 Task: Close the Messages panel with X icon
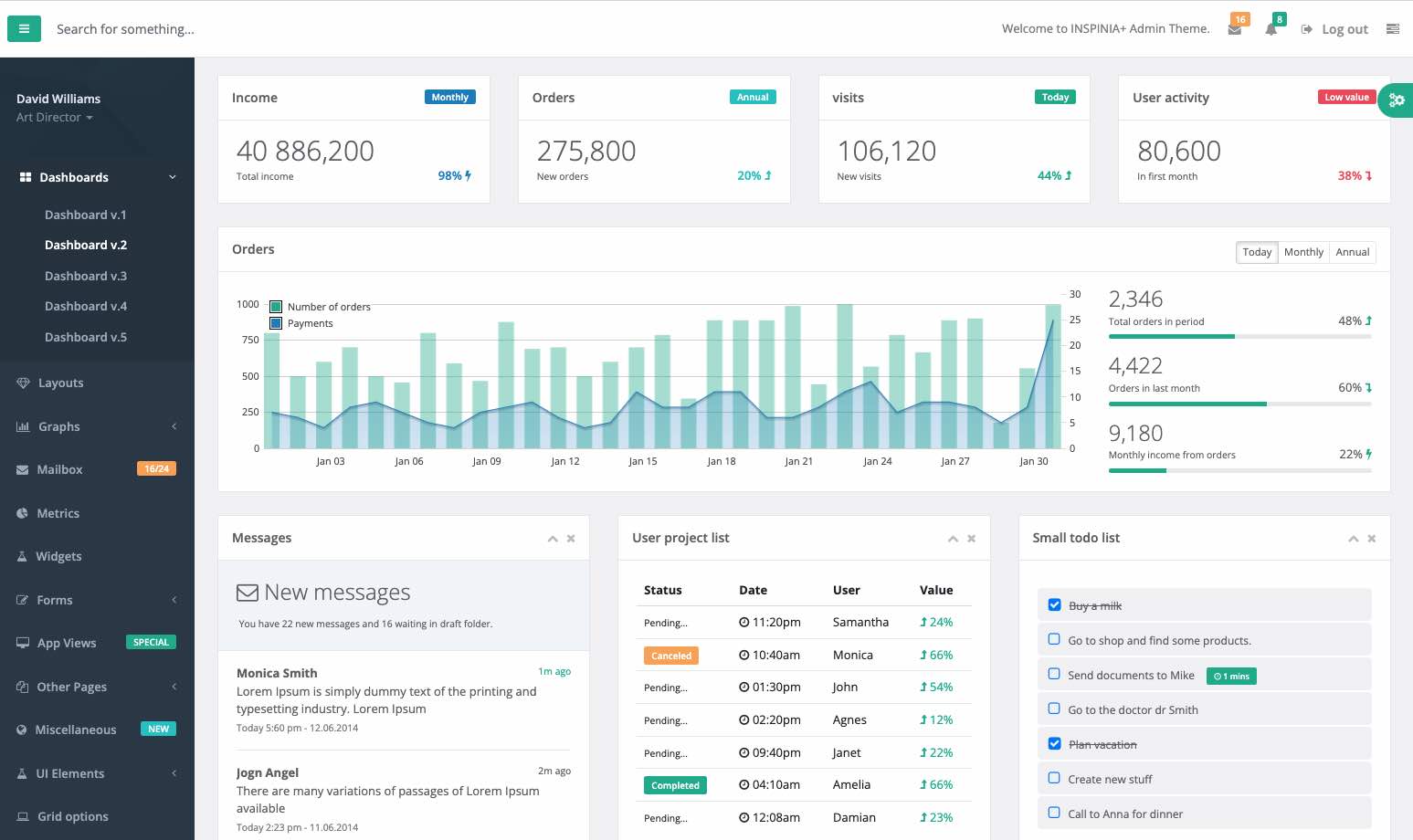coord(571,539)
